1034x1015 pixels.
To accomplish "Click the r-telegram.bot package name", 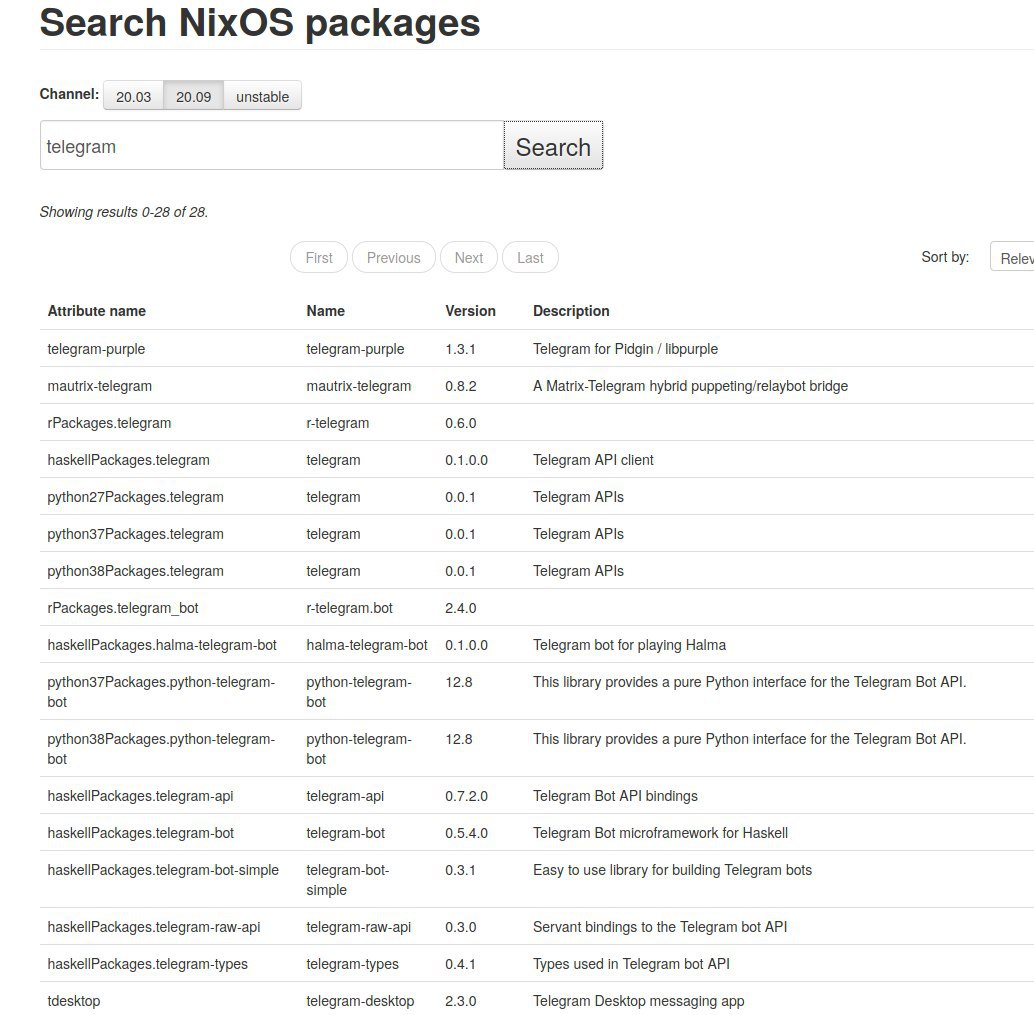I will pos(350,608).
